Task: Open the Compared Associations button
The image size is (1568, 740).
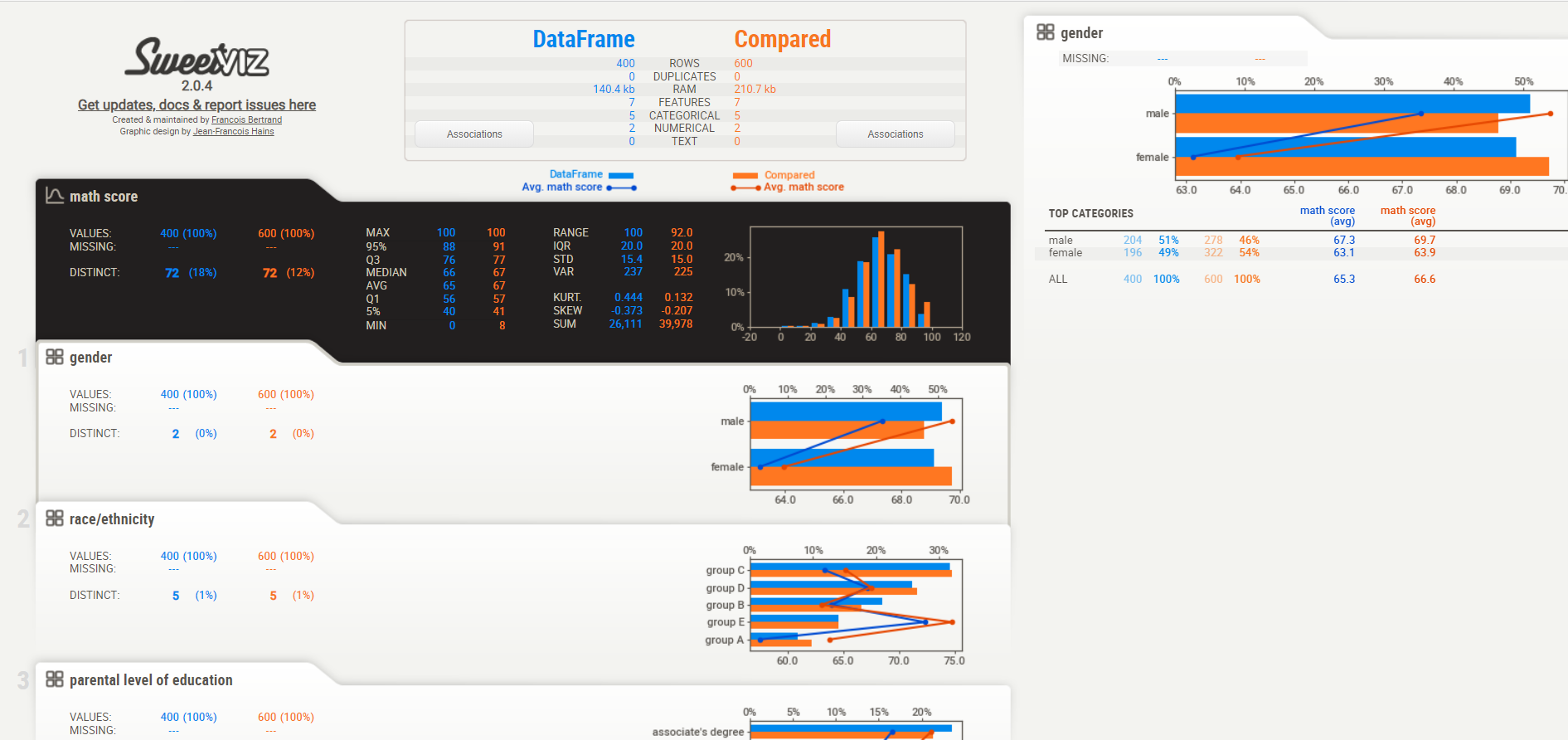Action: point(896,134)
